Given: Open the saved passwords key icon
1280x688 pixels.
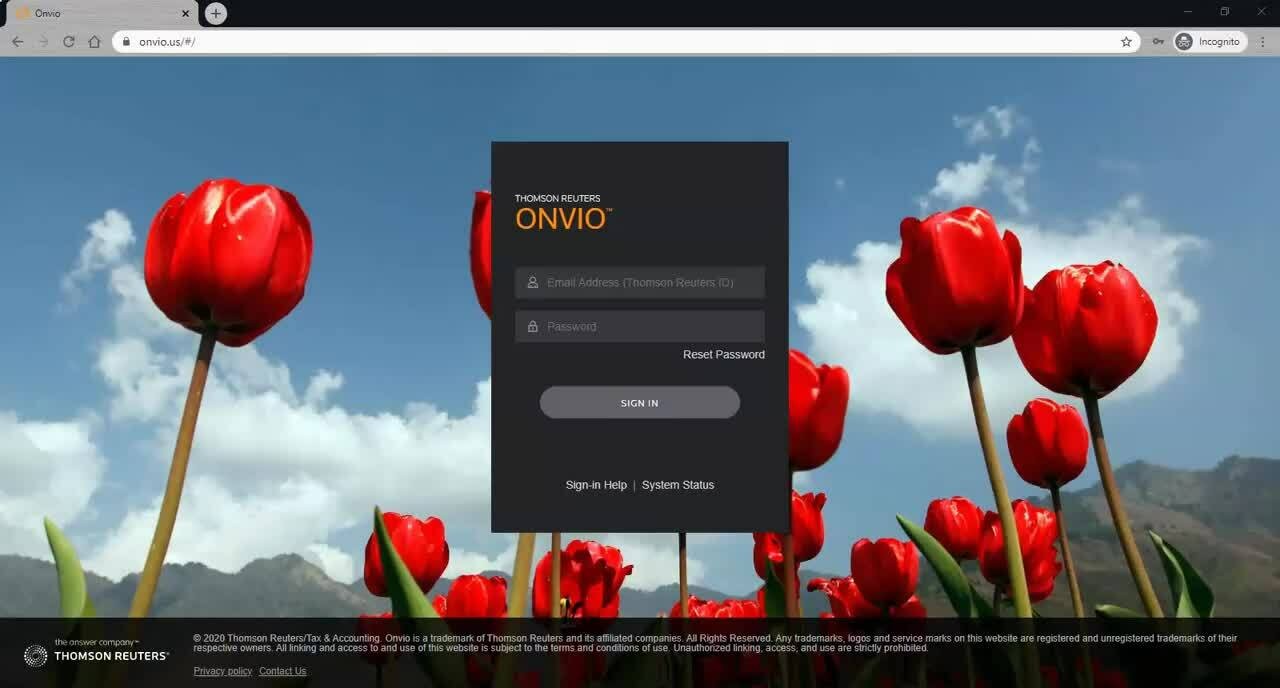Looking at the screenshot, I should pyautogui.click(x=1158, y=42).
